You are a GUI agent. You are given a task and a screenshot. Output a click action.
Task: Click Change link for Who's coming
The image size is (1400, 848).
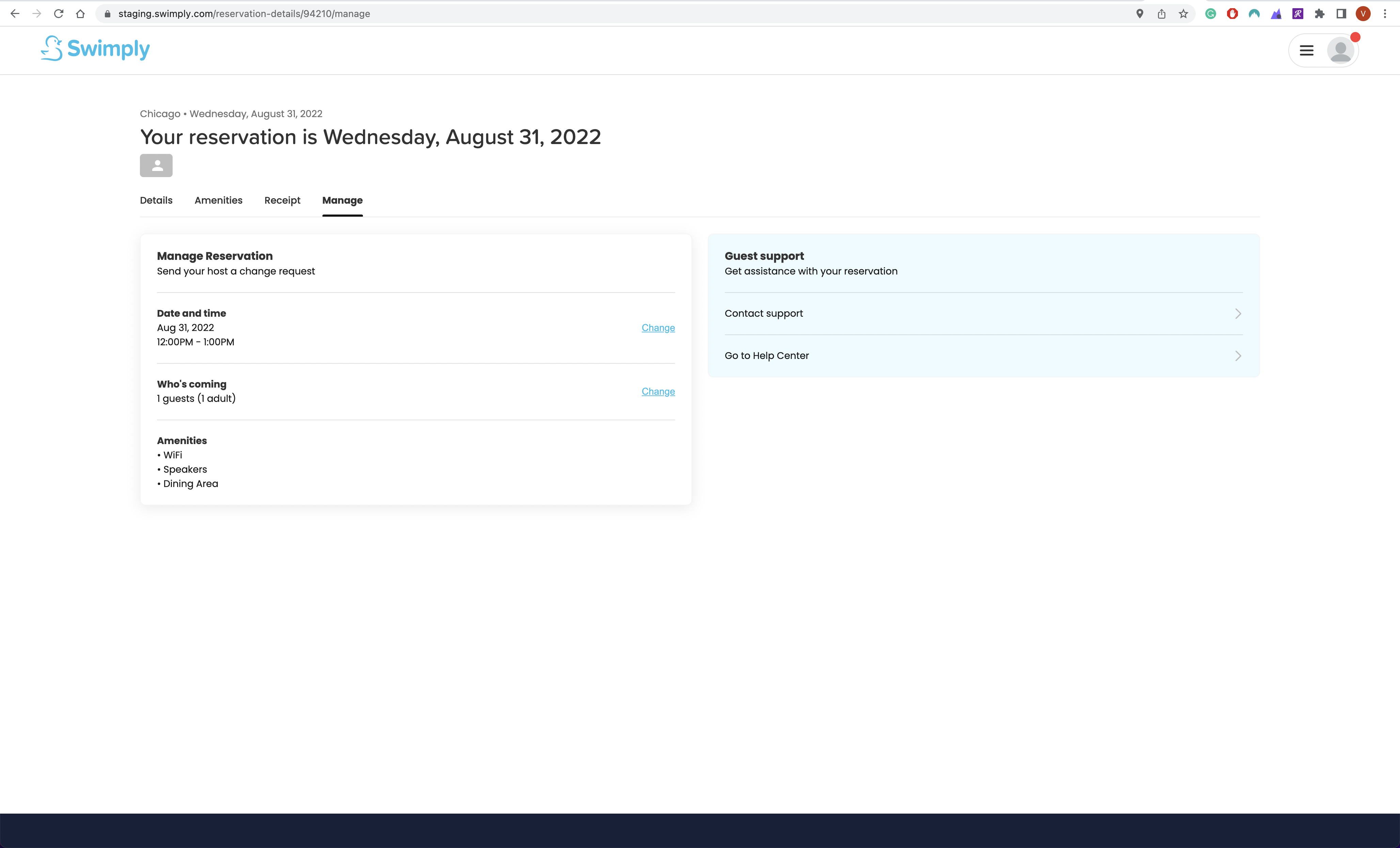[x=658, y=392]
